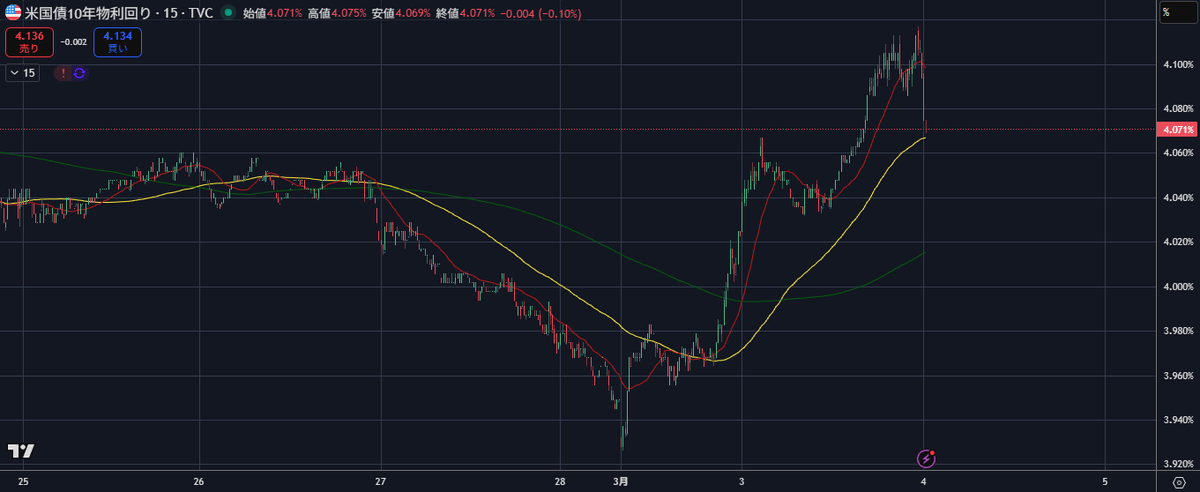This screenshot has height=492, width=1200.
Task: Click the red exclamation warning icon
Action: (x=63, y=73)
